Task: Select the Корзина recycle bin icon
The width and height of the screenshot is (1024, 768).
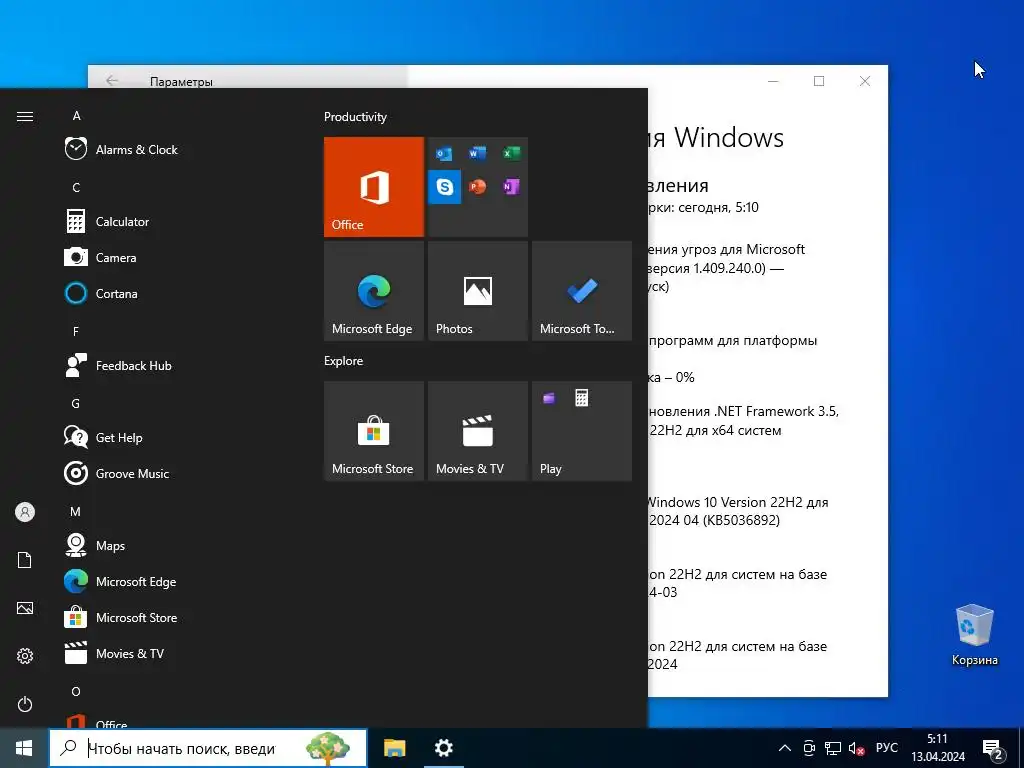Action: (x=974, y=634)
